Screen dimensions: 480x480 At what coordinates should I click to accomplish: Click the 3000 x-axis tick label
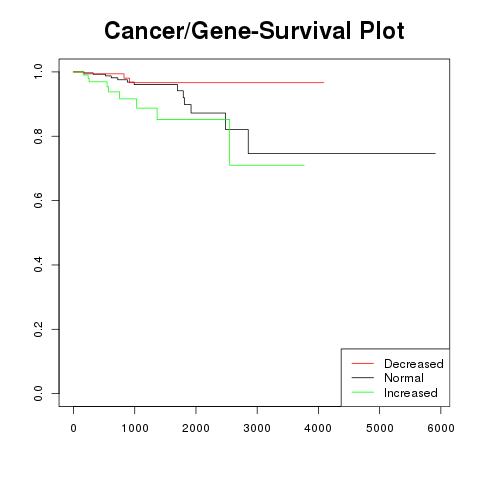257,428
